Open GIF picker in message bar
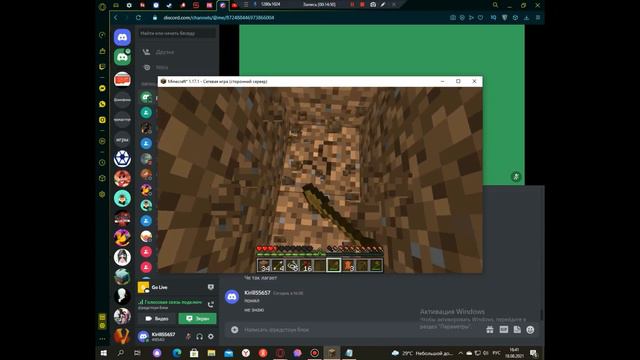The height and width of the screenshot is (360, 640). click(504, 329)
